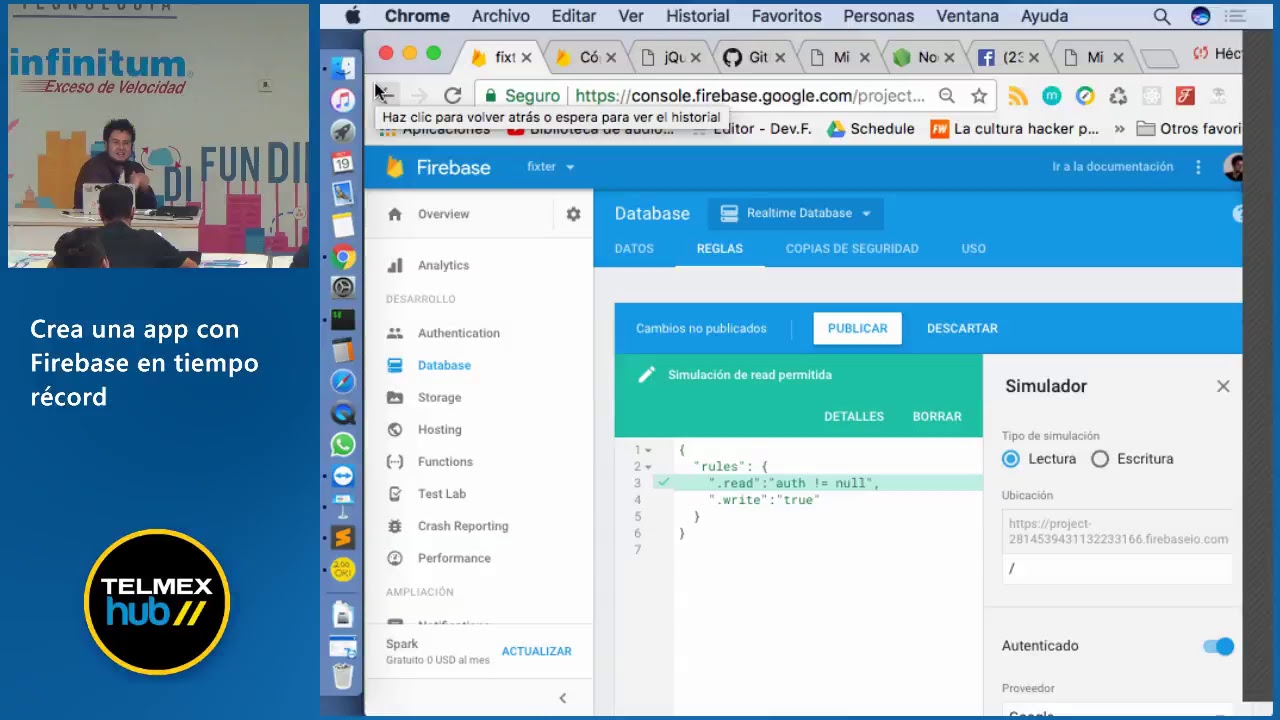Toggle the Autenticado switch
Viewport: 1280px width, 720px height.
point(1218,646)
